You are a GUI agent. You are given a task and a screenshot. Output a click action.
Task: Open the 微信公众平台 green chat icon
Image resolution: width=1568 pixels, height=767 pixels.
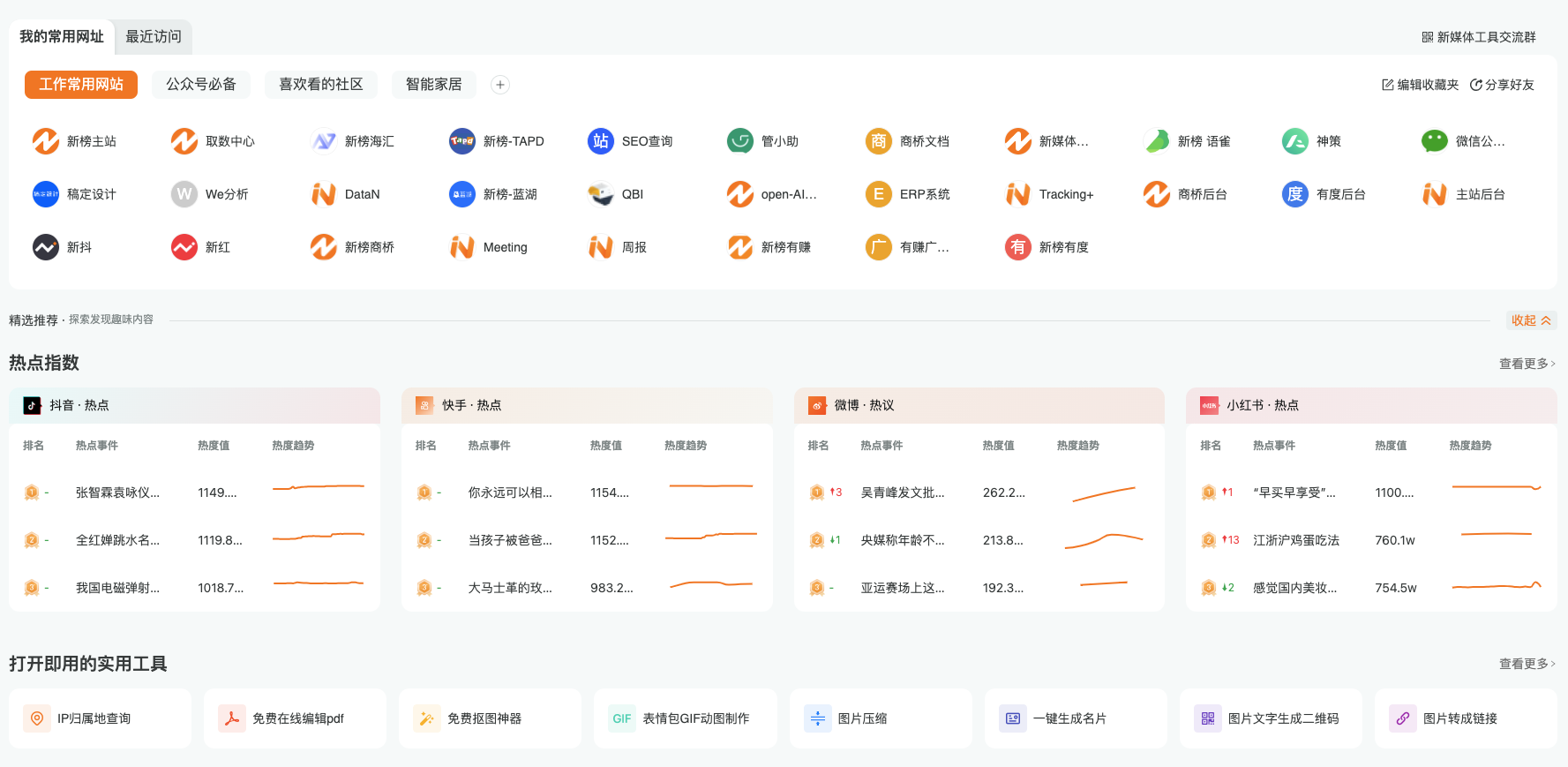pyautogui.click(x=1434, y=141)
